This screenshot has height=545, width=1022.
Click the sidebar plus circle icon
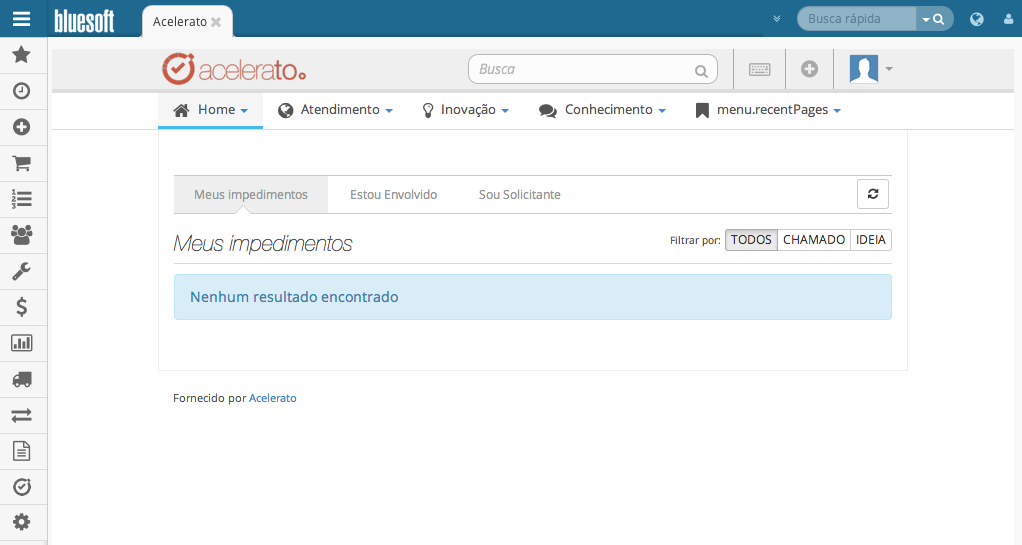(x=22, y=126)
